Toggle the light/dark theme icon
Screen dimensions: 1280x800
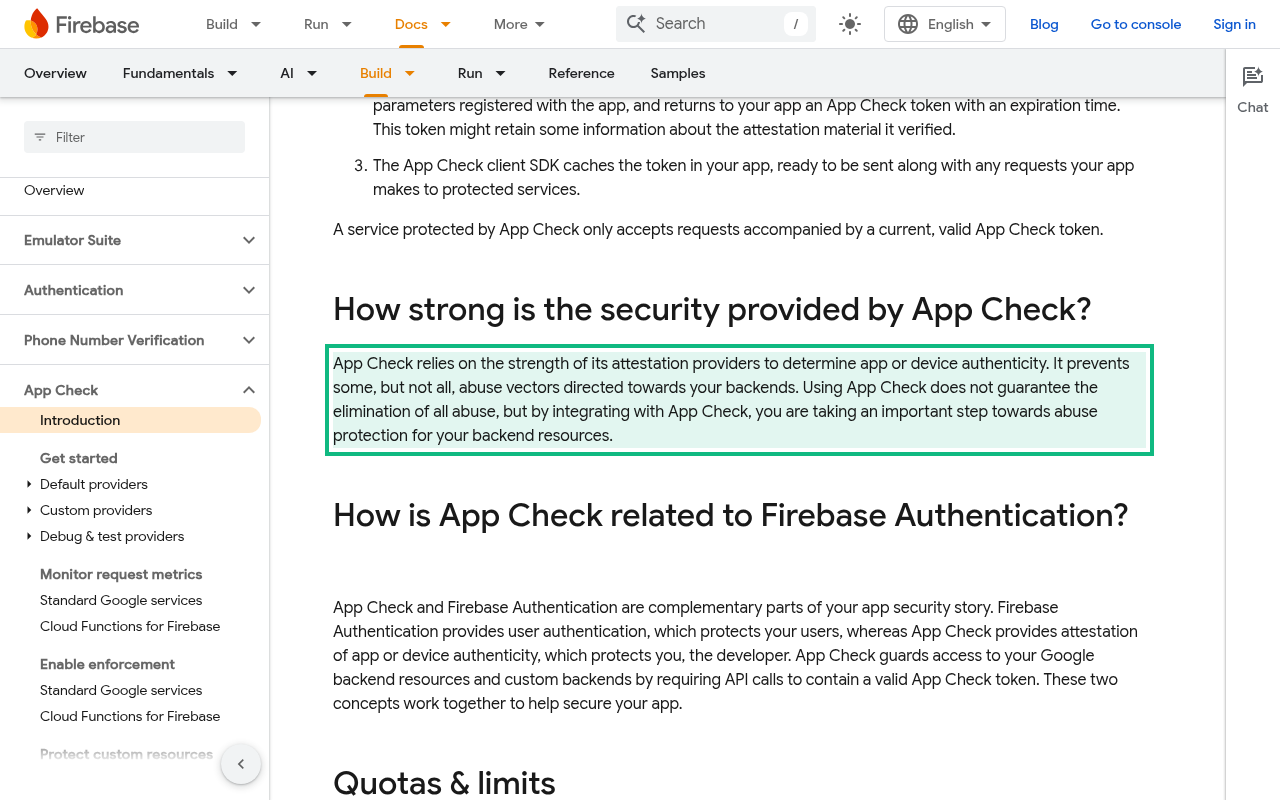coord(850,24)
